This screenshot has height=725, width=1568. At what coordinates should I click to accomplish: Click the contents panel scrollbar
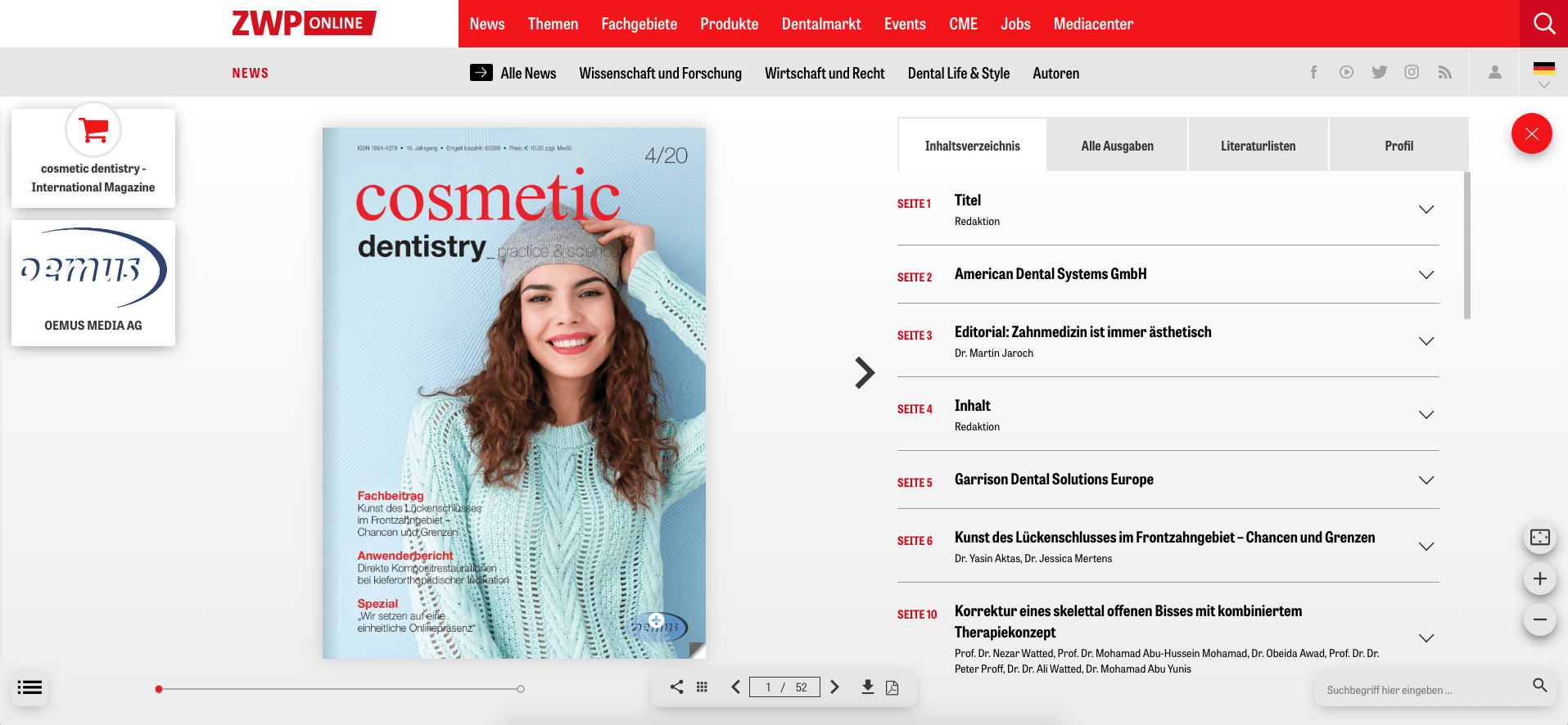1466,245
